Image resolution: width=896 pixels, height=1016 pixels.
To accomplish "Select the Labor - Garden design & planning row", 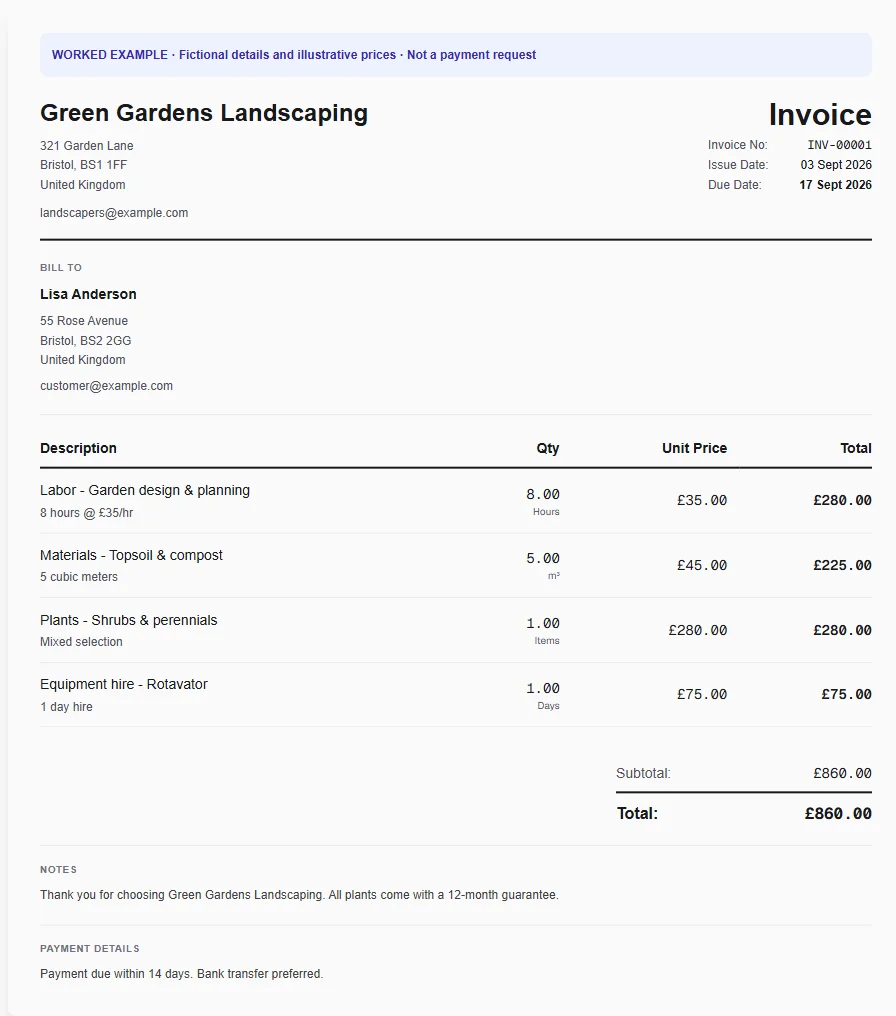I will click(x=456, y=501).
